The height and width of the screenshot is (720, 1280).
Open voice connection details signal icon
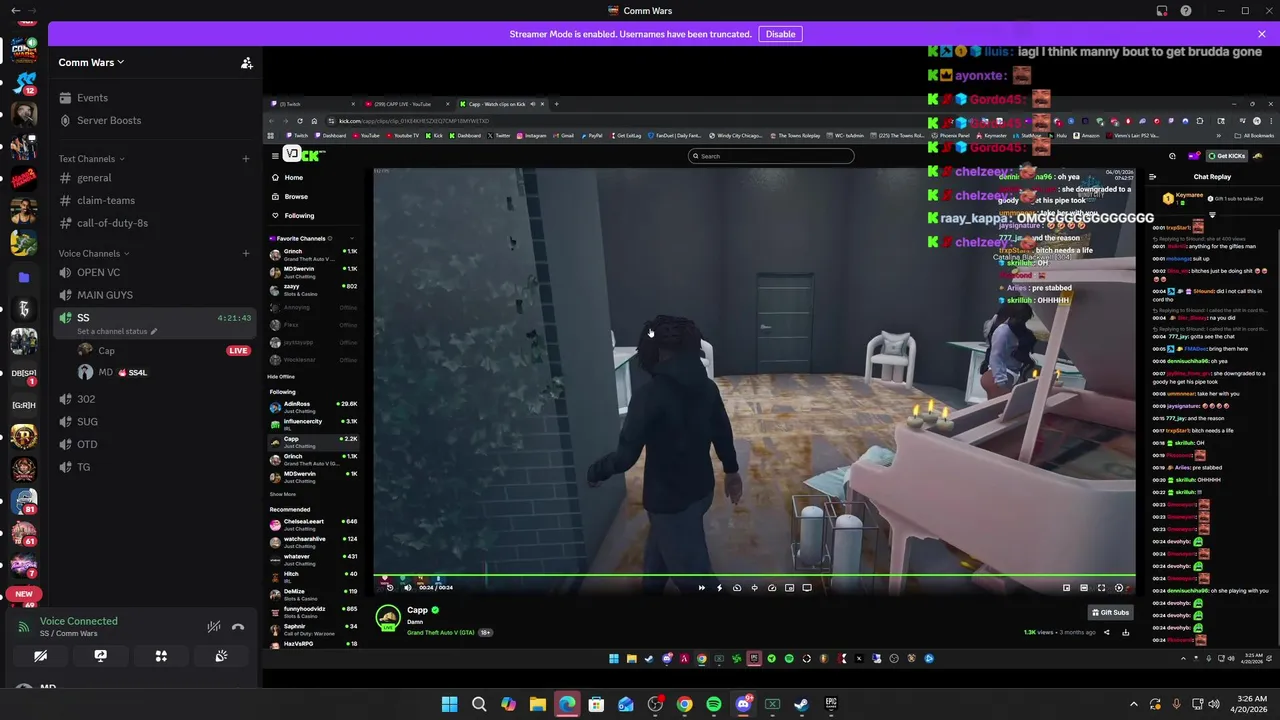tap(24, 627)
